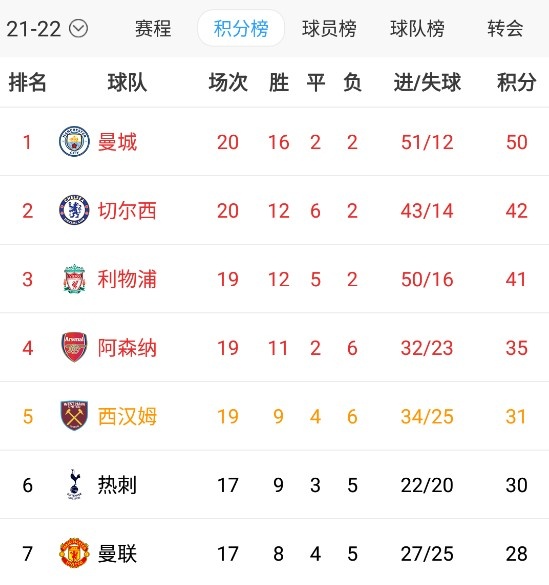Click the West Ham crest icon

point(74,416)
